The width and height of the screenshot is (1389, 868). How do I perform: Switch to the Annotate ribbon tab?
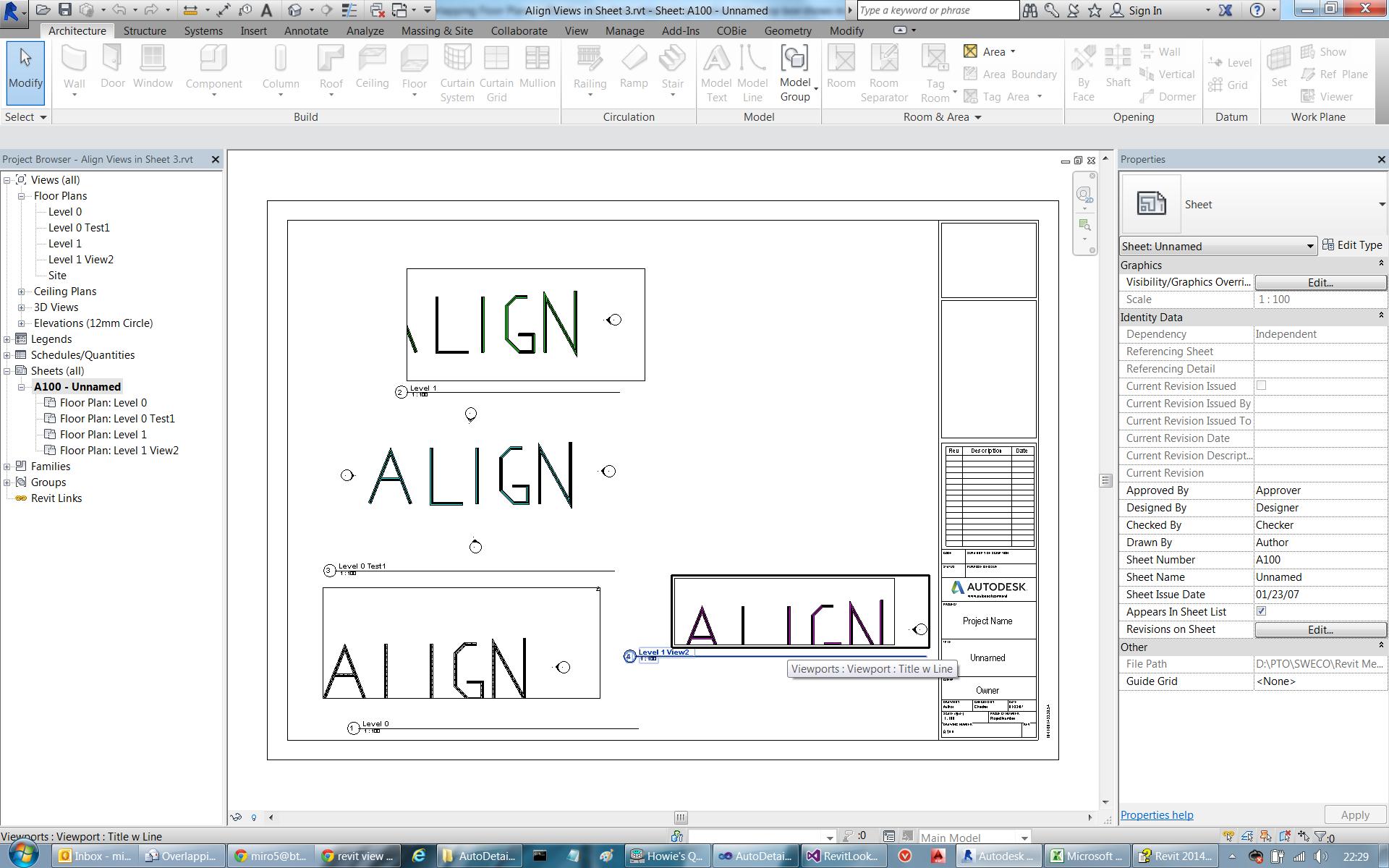coord(305,31)
